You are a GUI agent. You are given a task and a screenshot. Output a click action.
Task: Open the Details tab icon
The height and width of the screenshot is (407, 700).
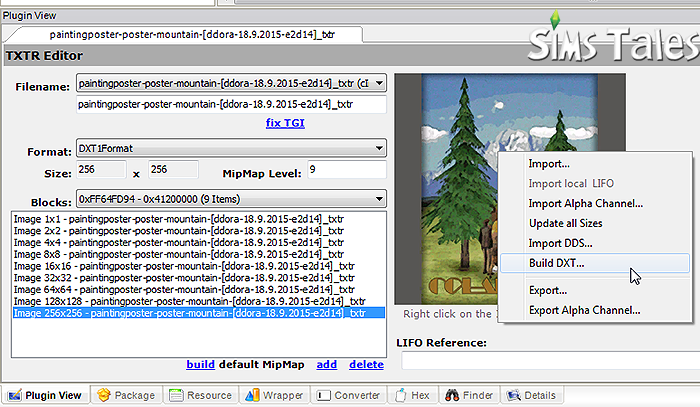click(x=514, y=395)
